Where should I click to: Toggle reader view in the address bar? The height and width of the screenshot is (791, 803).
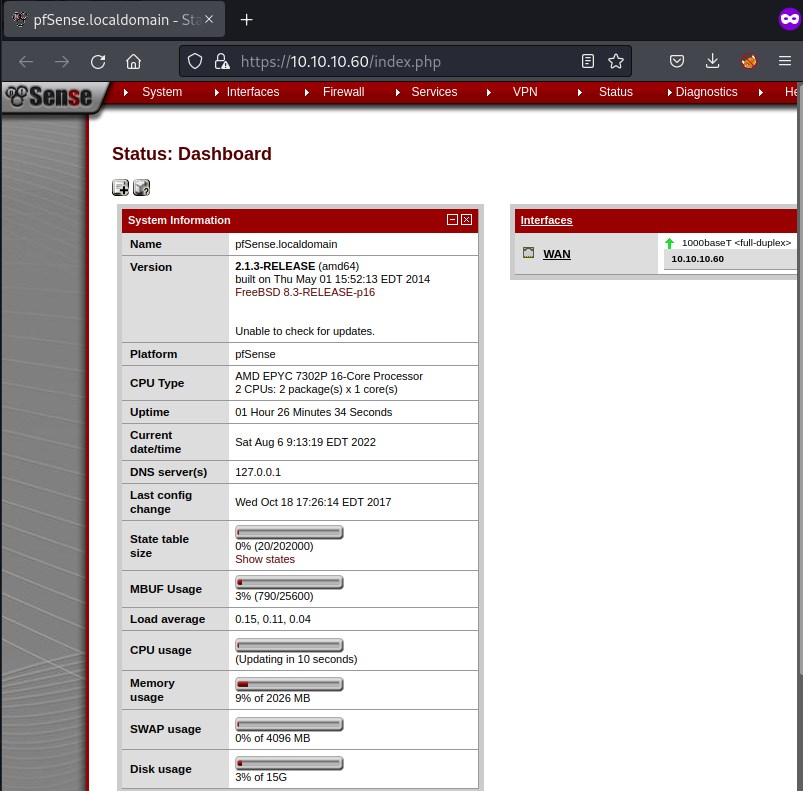[x=588, y=62]
